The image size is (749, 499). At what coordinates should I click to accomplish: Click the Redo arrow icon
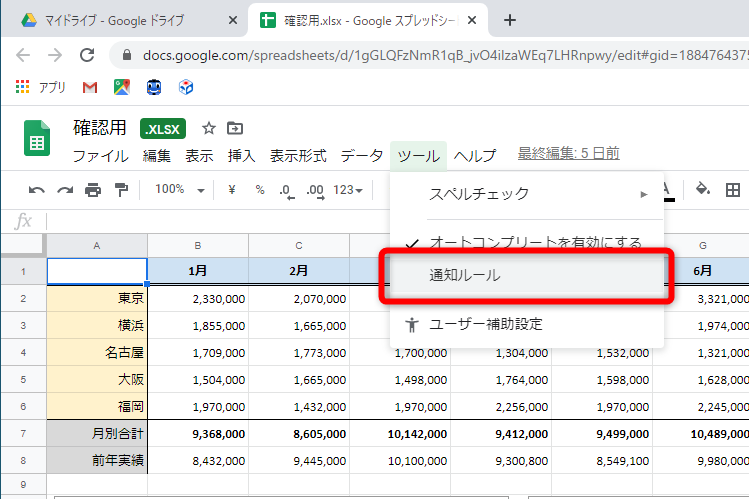coord(65,190)
